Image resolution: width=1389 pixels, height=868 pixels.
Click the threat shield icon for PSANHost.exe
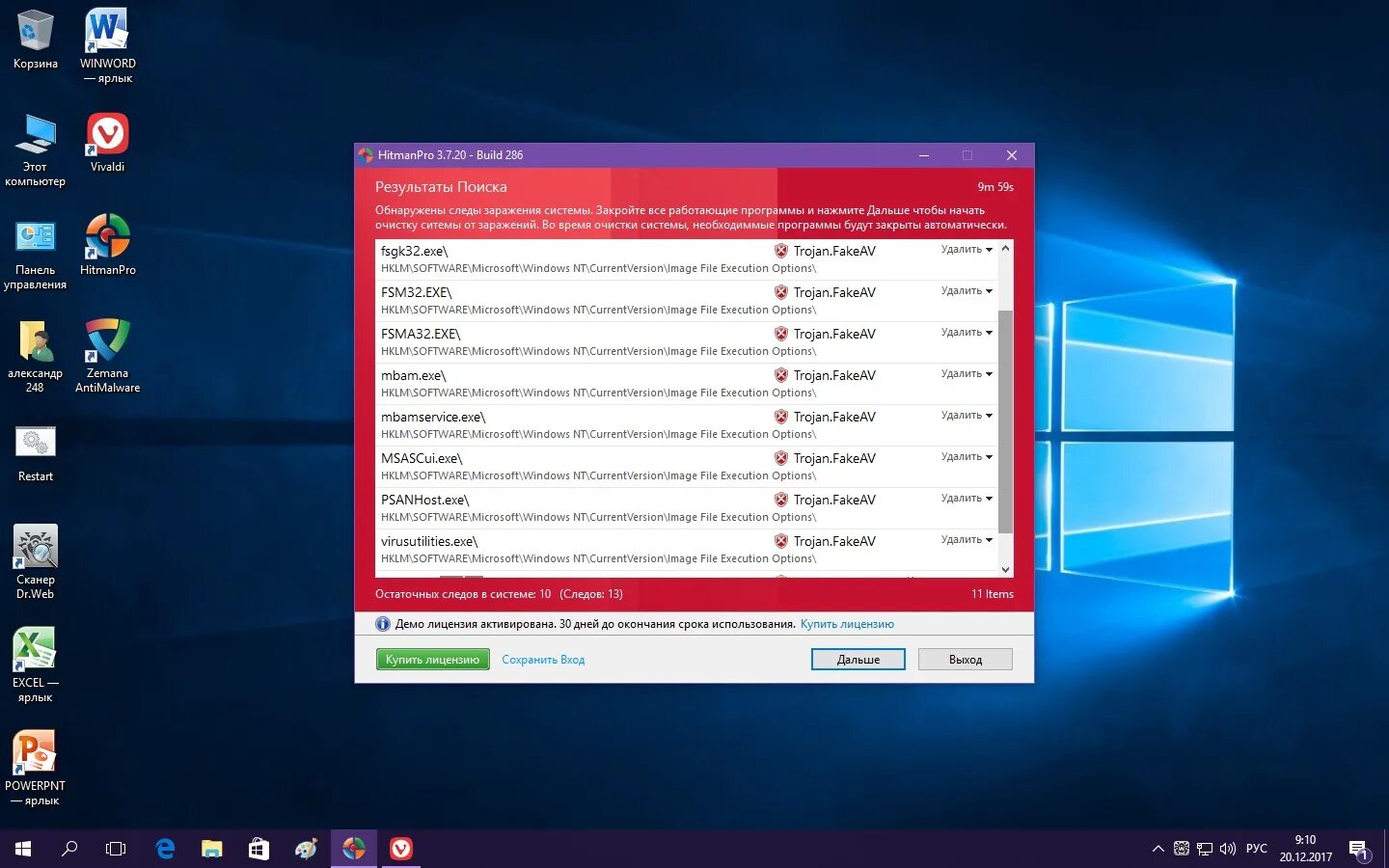pos(780,500)
